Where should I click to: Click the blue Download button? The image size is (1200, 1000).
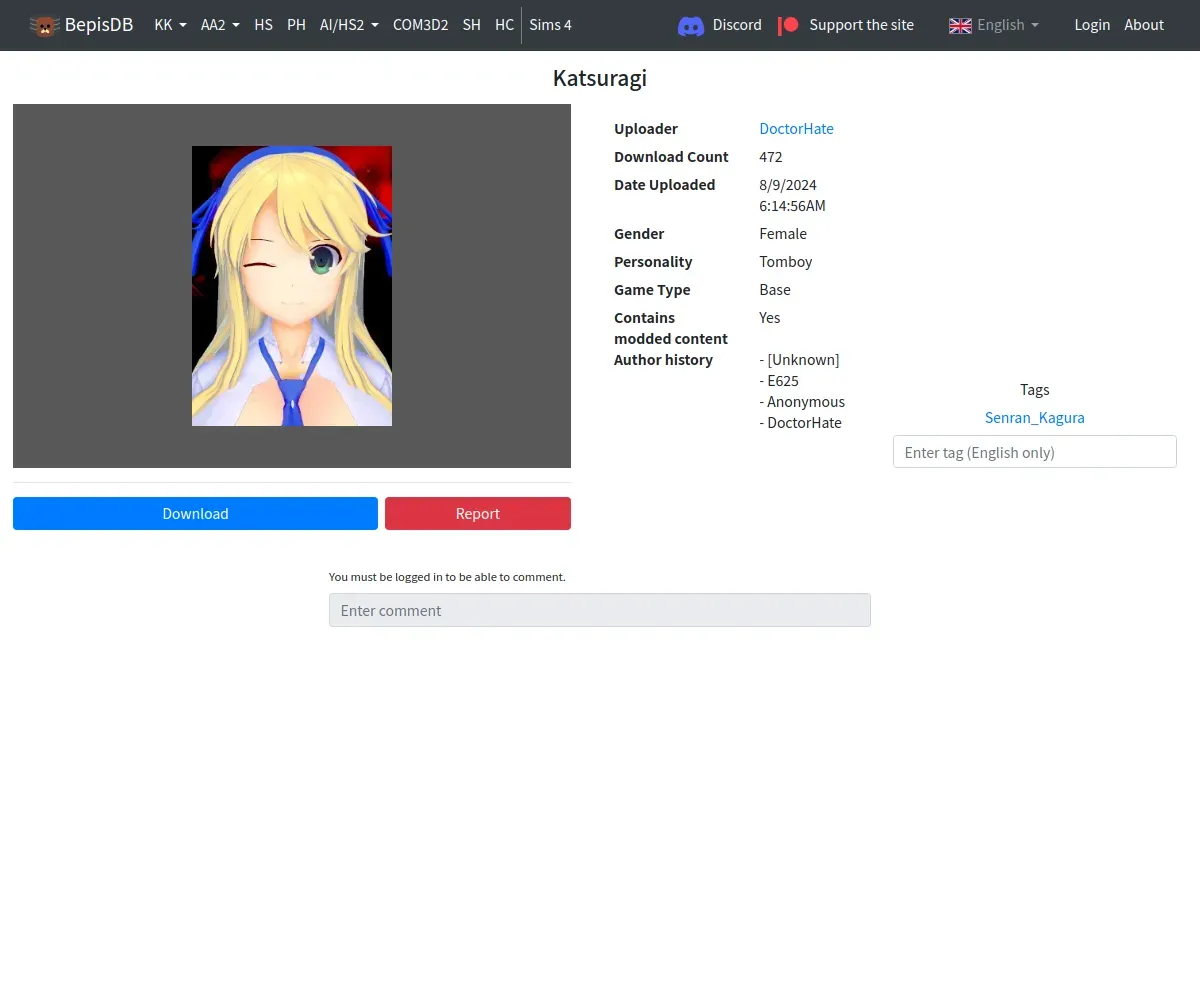pos(195,514)
